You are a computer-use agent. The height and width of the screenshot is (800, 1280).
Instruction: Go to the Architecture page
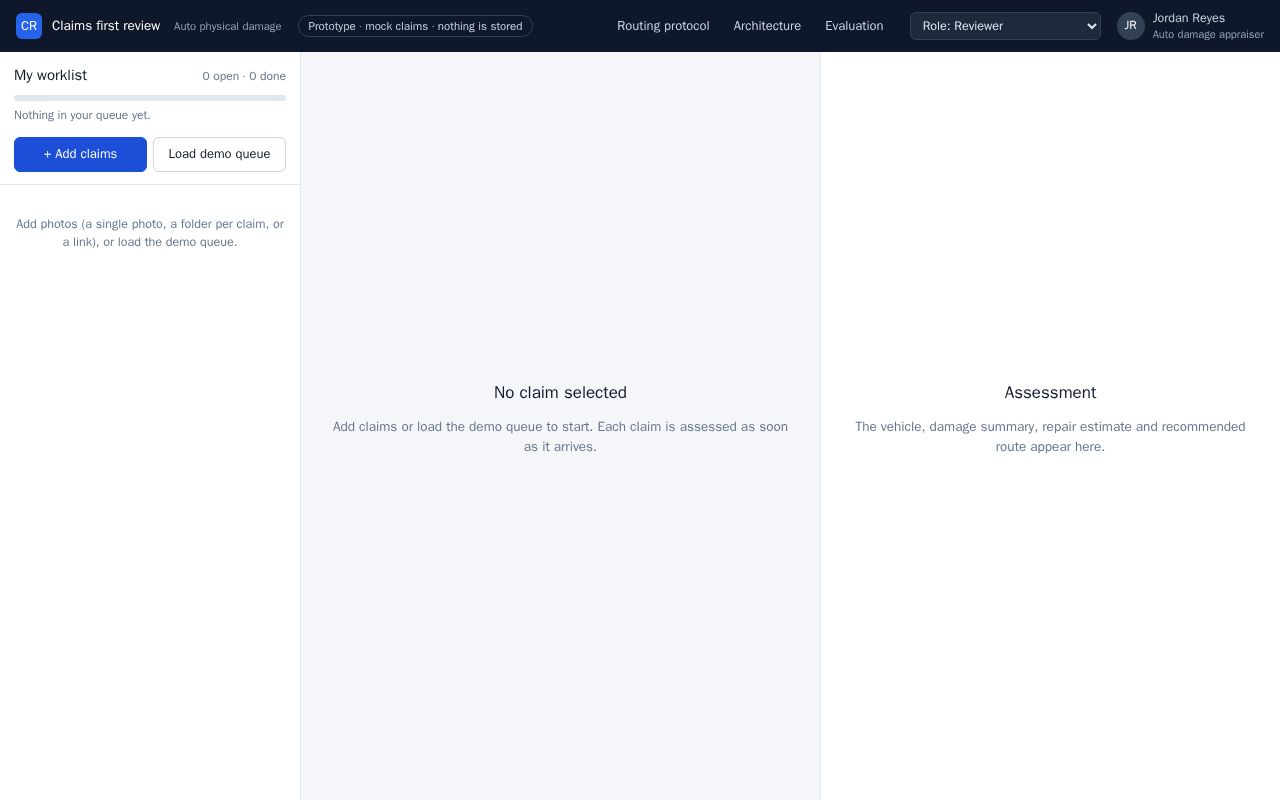click(767, 26)
